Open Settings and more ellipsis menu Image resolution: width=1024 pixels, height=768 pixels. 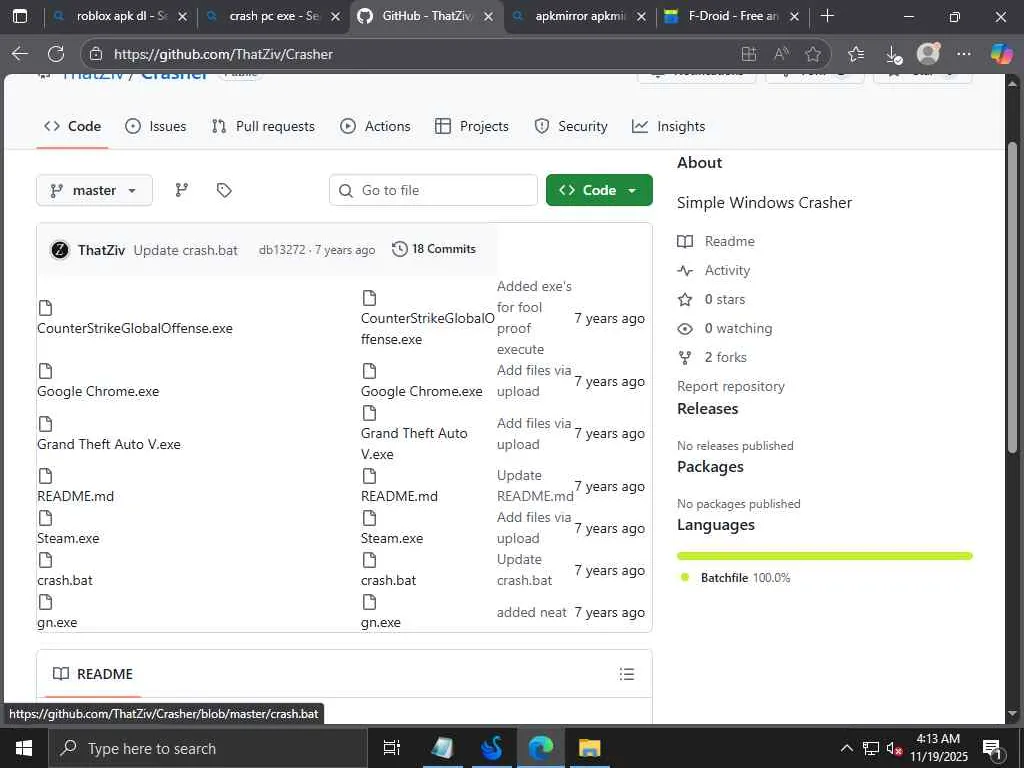(963, 54)
